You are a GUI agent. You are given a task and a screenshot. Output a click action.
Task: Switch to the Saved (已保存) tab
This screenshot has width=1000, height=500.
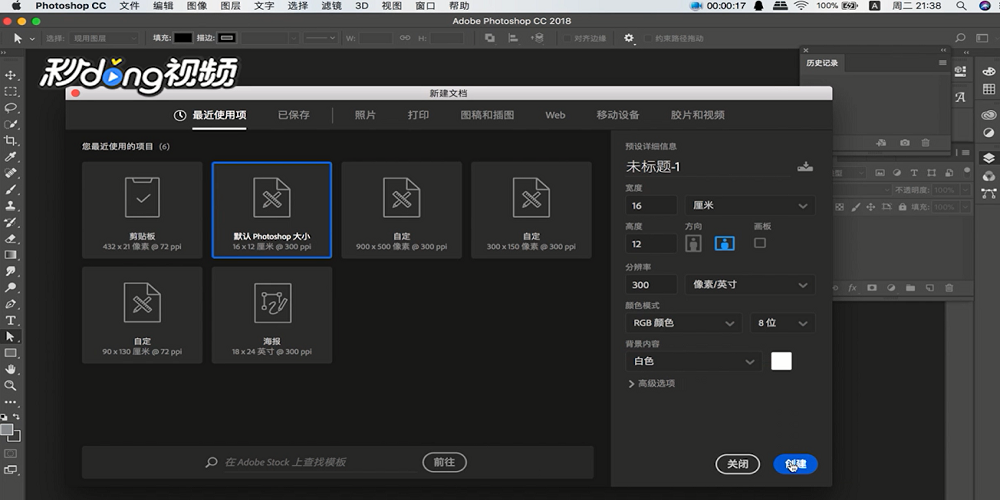293,115
